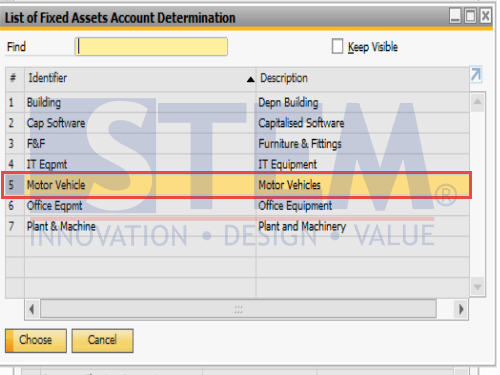This screenshot has height=375, width=500.
Task: Click the horizontal scrollbar thumb
Action: point(238,309)
